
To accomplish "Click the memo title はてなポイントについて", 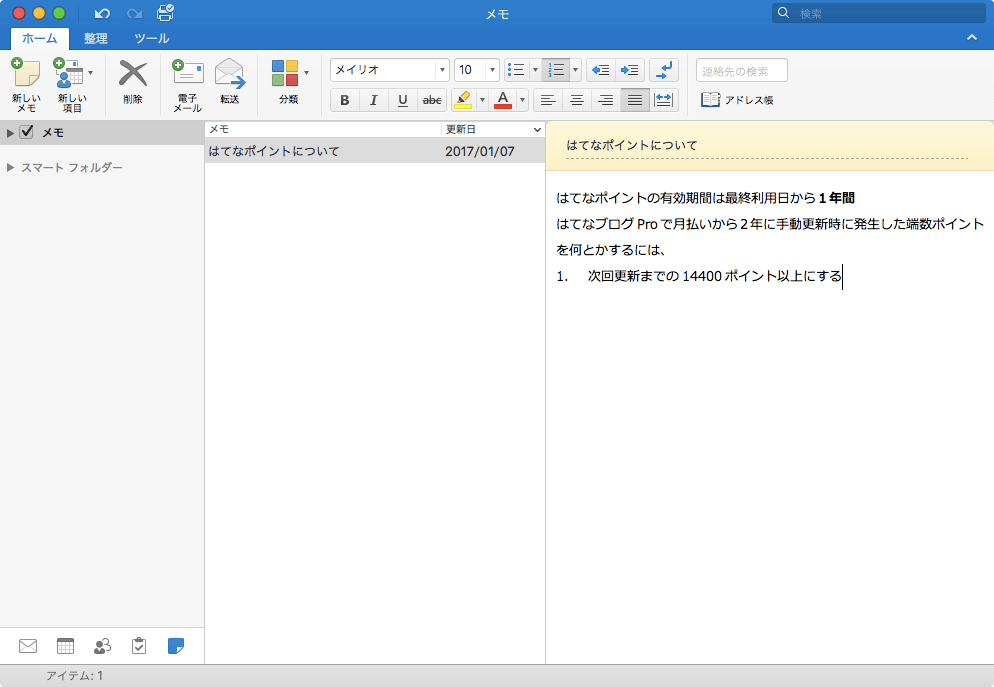I will pos(631,145).
